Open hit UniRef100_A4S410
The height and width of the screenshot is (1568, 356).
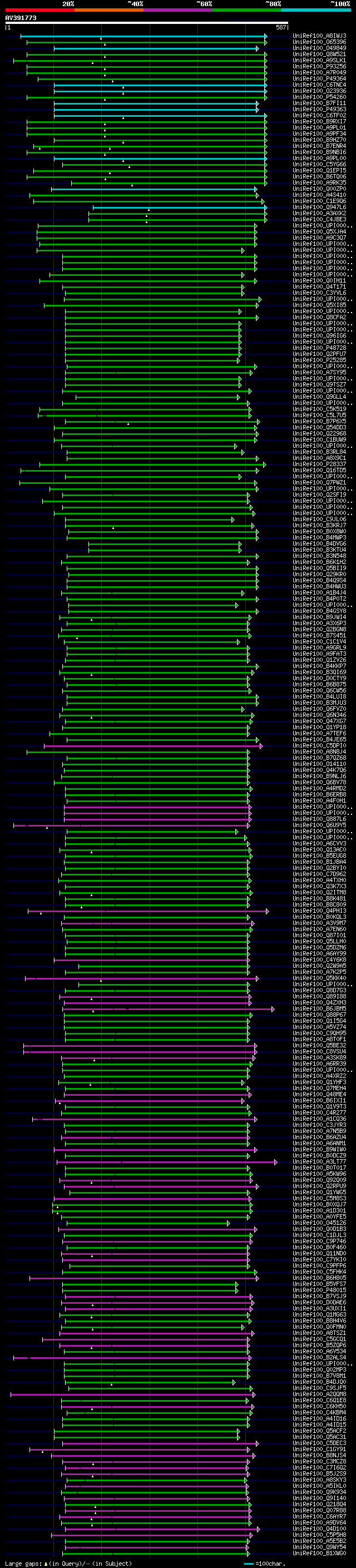pyautogui.click(x=319, y=195)
